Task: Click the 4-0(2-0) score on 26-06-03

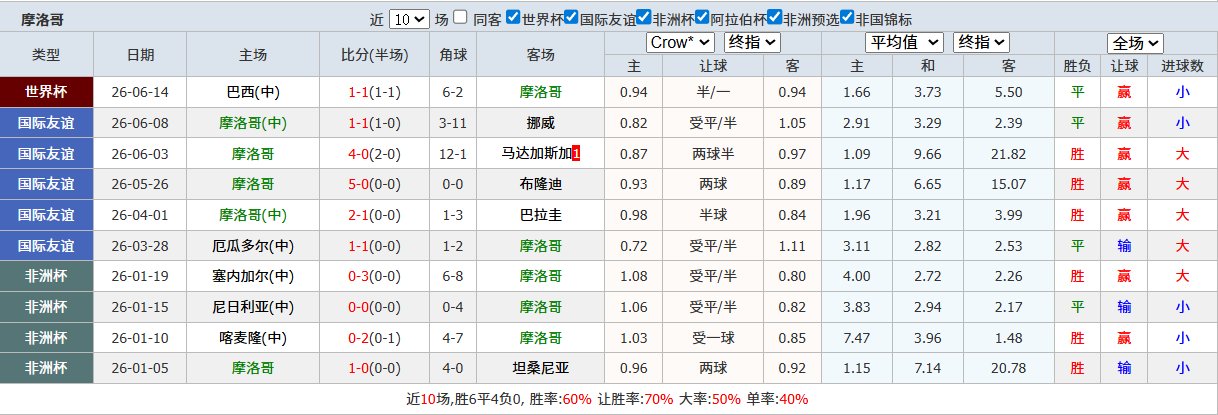Action: pyautogui.click(x=374, y=154)
